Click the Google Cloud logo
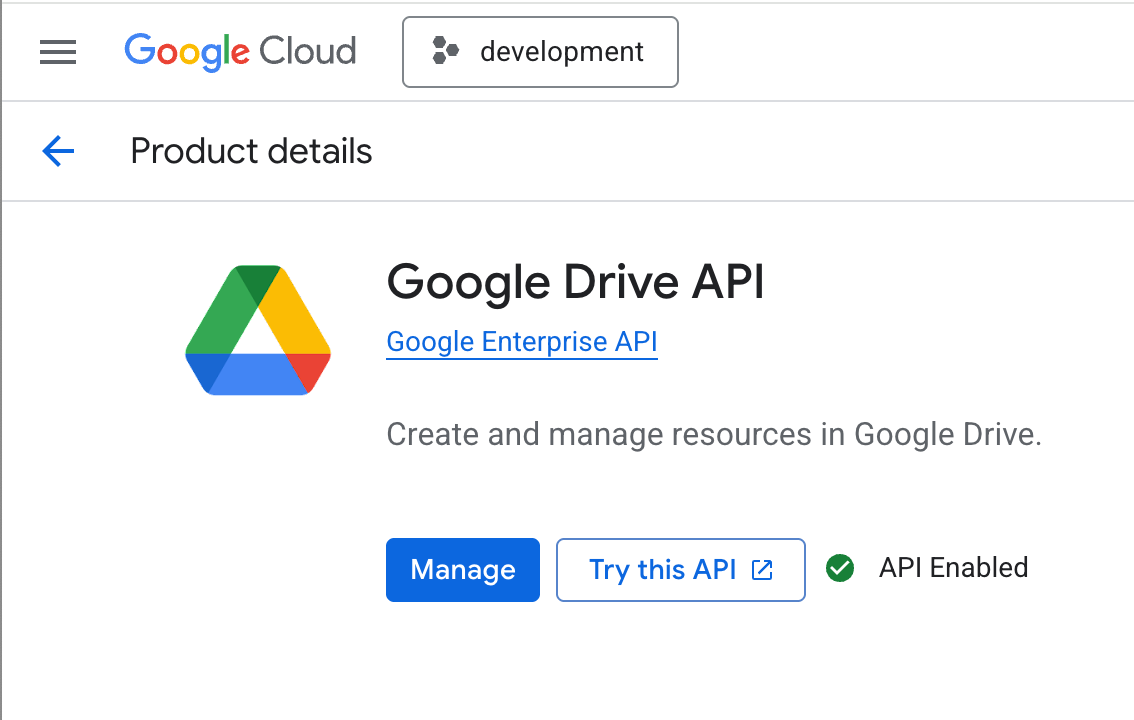This screenshot has width=1134, height=720. [x=240, y=52]
